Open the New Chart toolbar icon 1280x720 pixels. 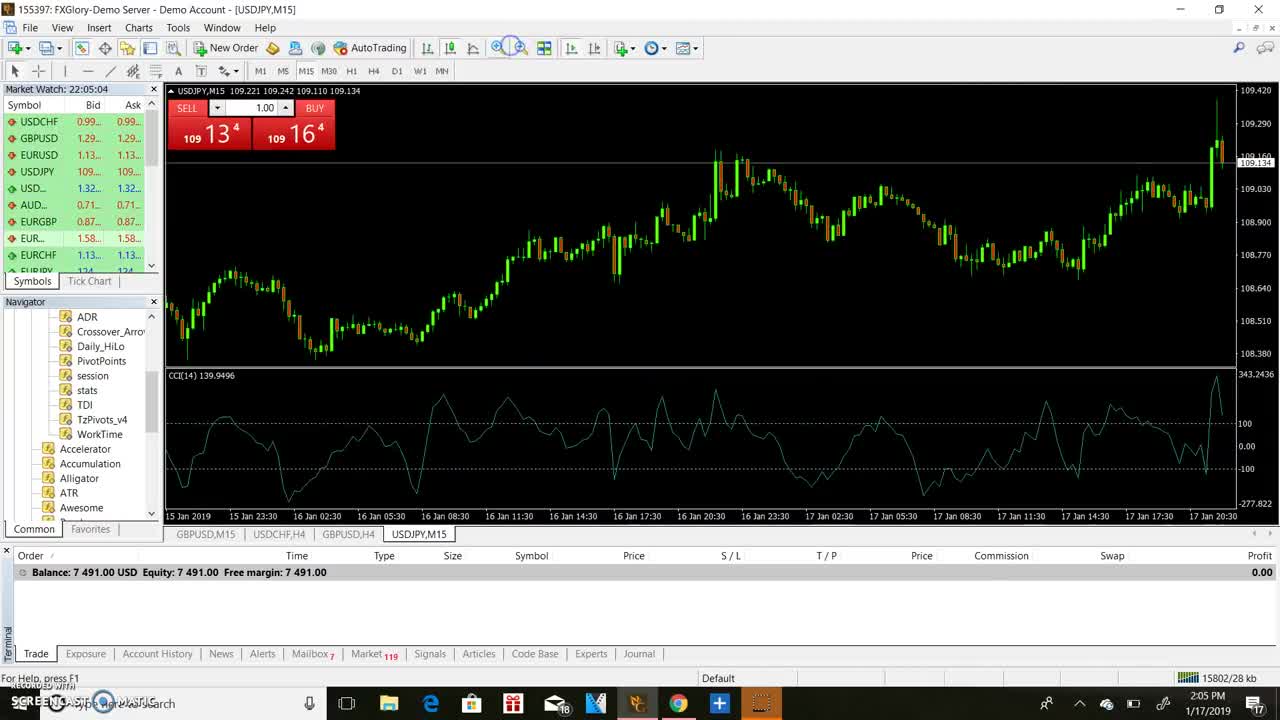(x=15, y=48)
